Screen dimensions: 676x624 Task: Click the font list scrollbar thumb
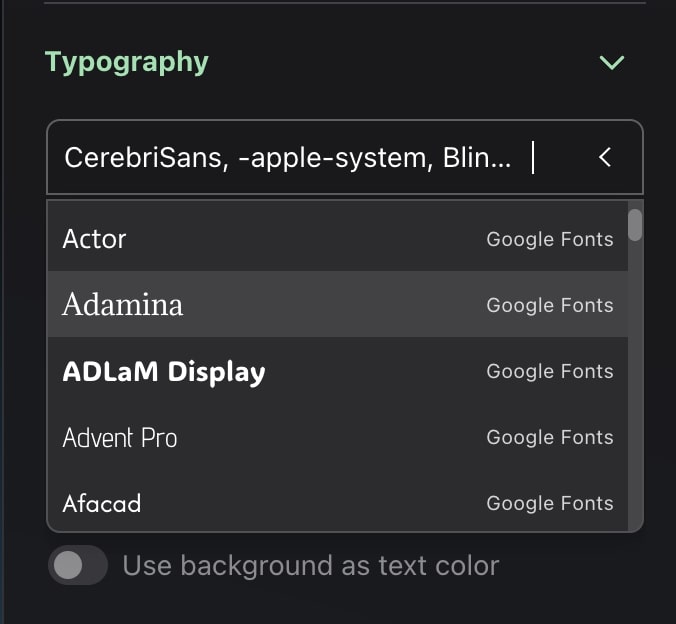(x=635, y=224)
